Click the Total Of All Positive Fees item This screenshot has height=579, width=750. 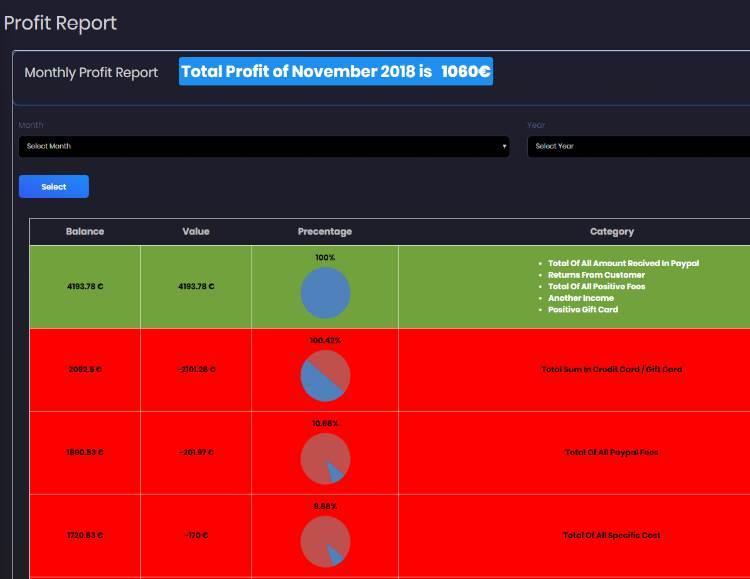pyautogui.click(x=596, y=286)
